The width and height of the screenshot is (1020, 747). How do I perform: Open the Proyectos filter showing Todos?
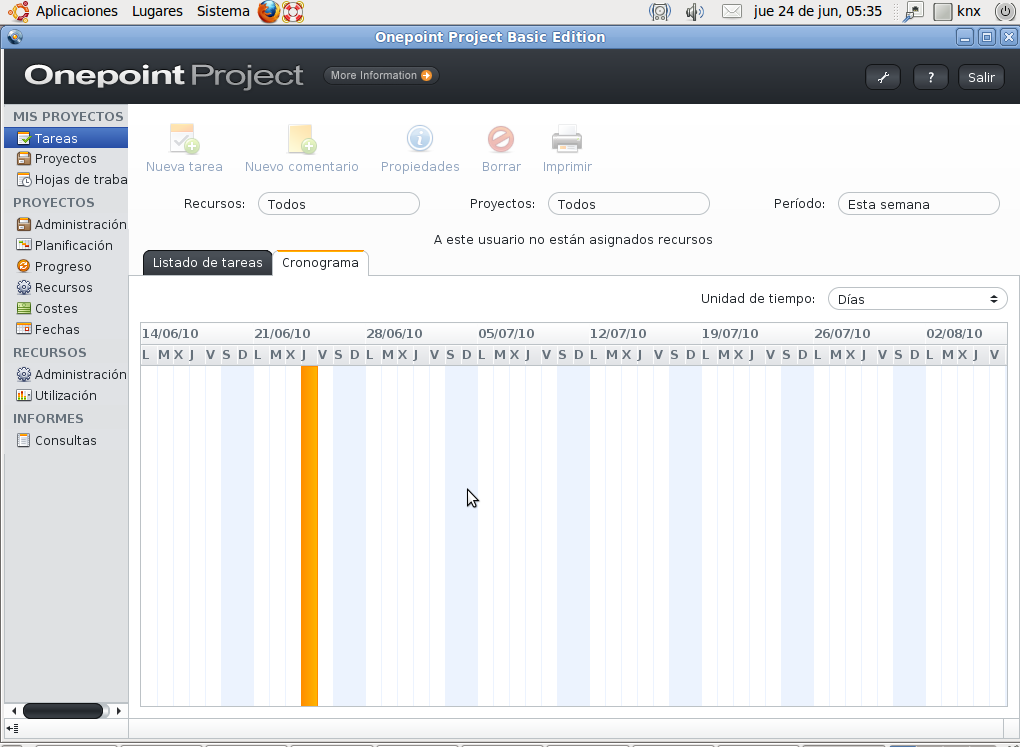(x=628, y=203)
